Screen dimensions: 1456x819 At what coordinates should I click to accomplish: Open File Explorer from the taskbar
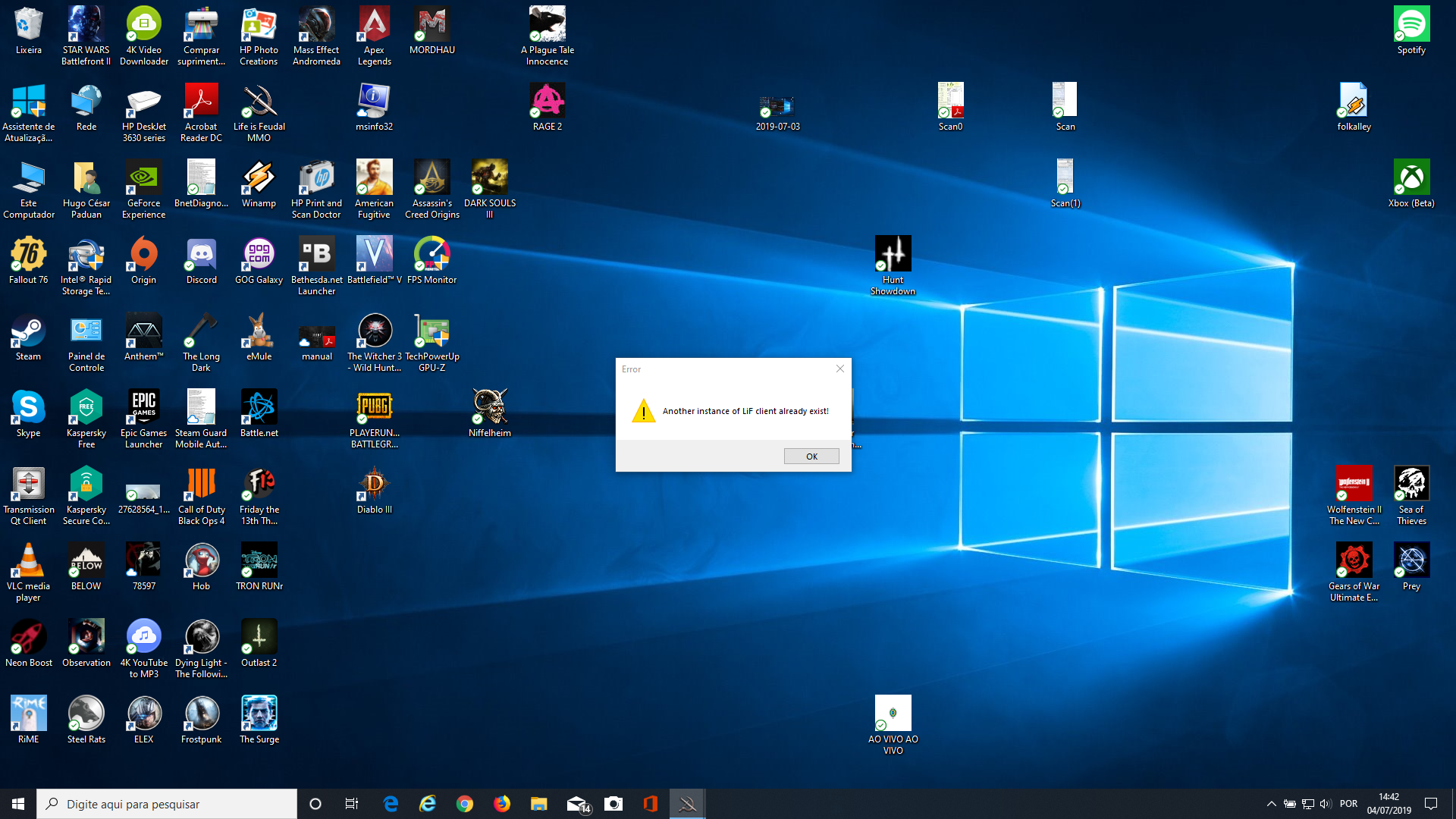click(539, 804)
